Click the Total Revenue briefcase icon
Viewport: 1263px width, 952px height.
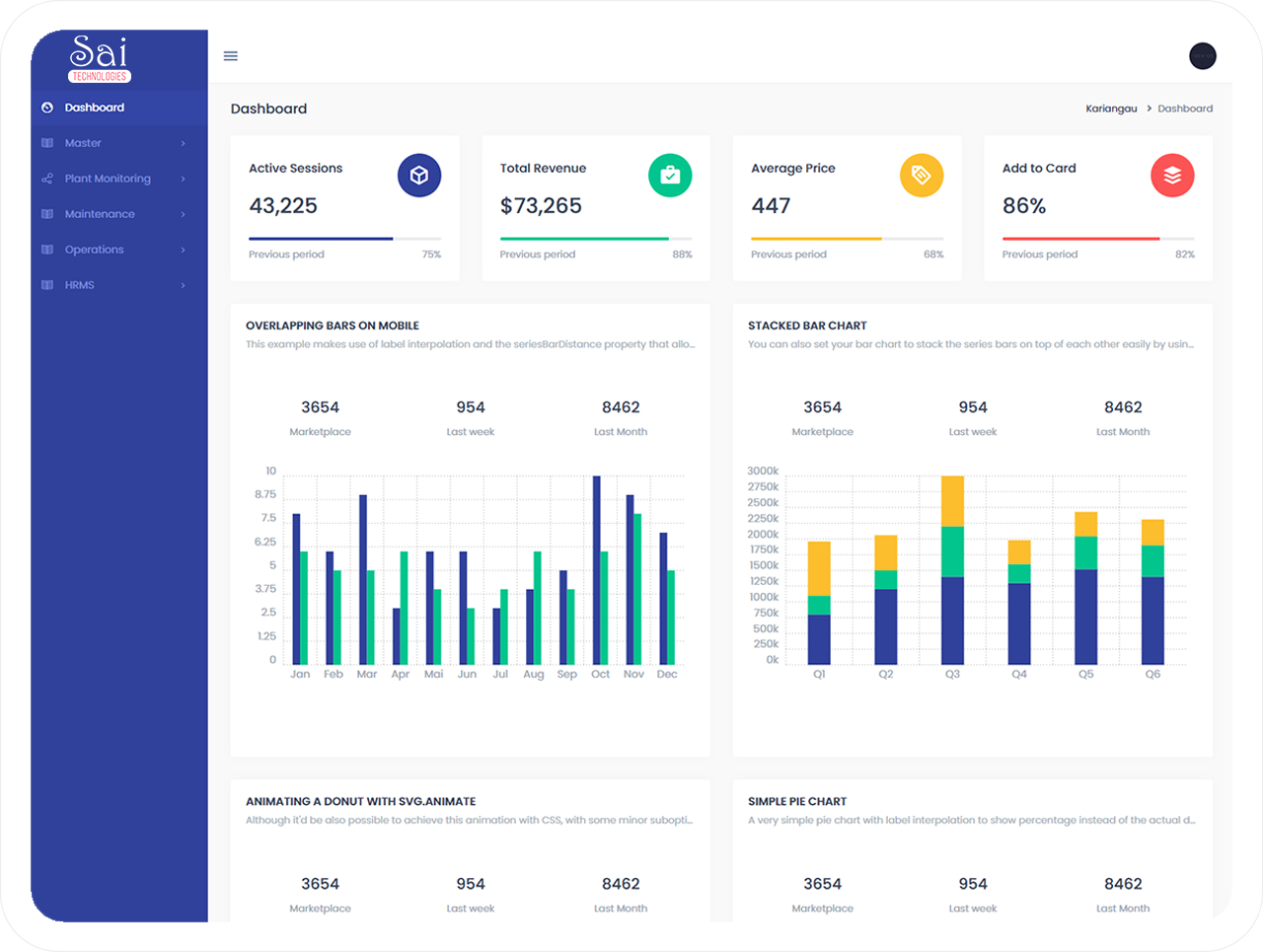(x=670, y=176)
